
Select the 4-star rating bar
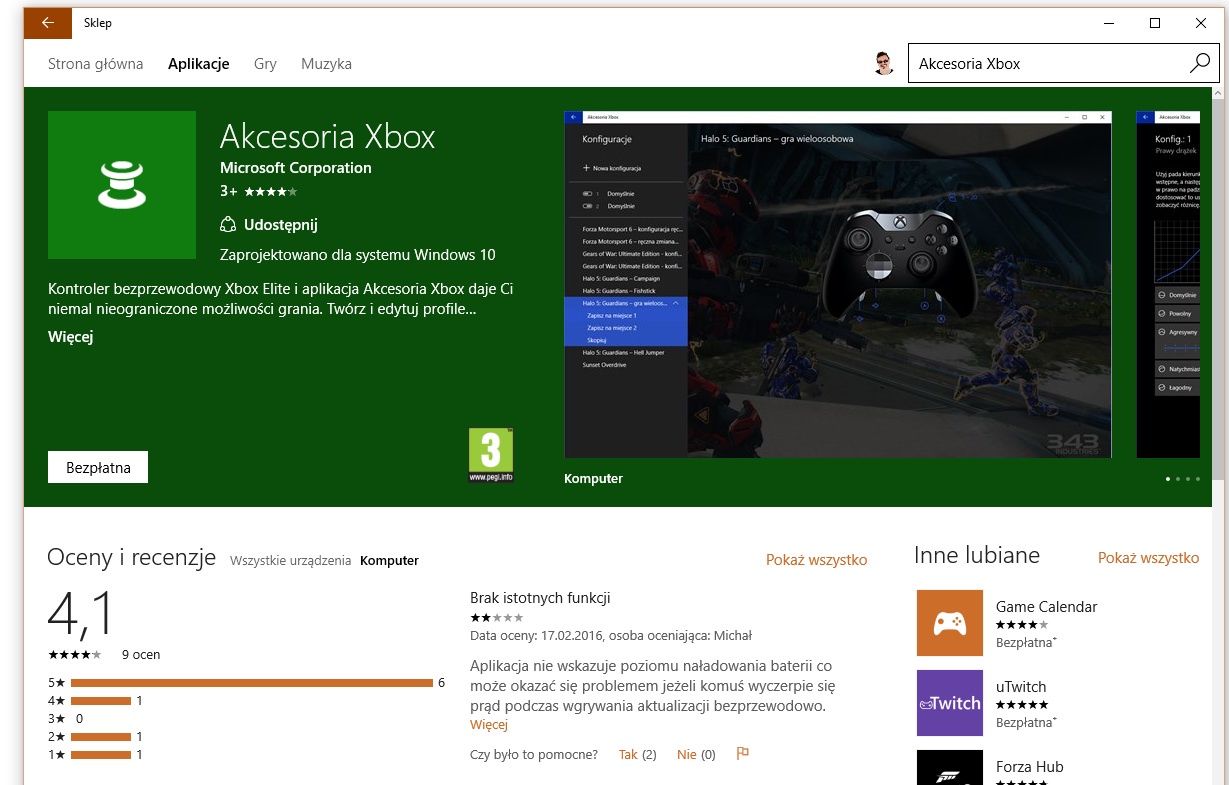point(101,701)
